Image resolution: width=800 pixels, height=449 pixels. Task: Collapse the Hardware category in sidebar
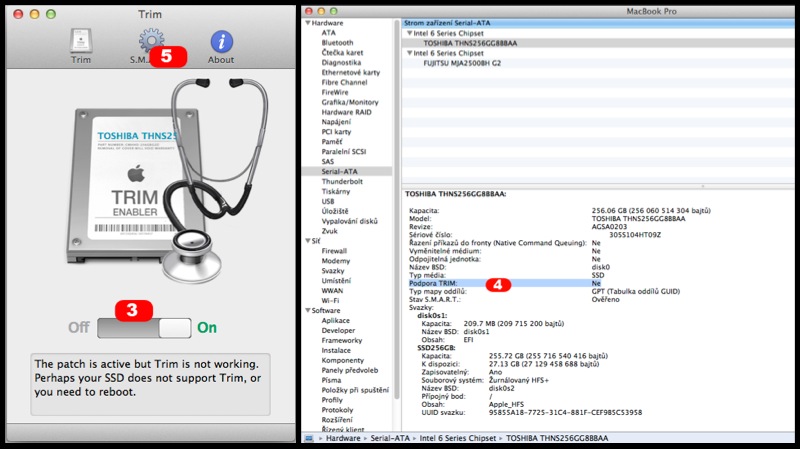point(308,21)
